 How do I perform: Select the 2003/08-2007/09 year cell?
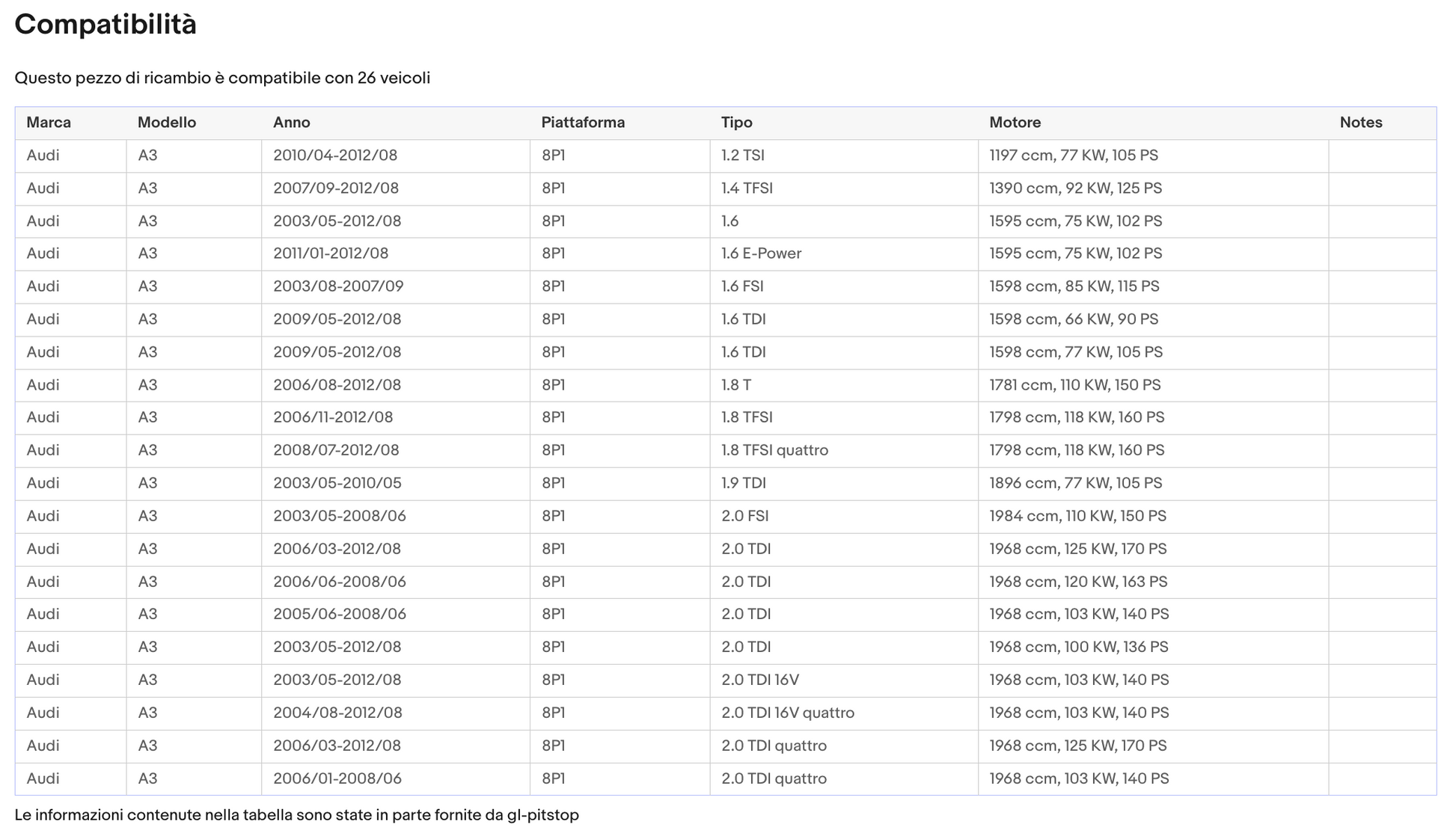pyautogui.click(x=338, y=286)
